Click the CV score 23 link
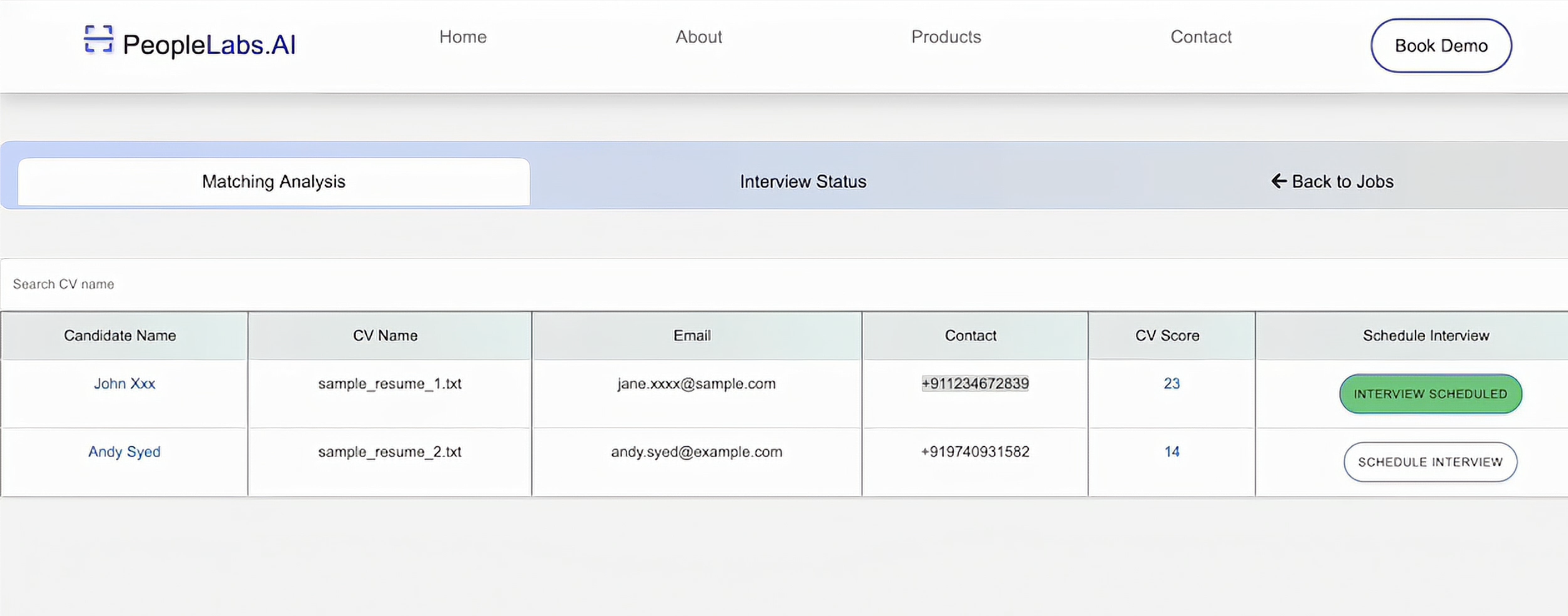 (x=1171, y=383)
